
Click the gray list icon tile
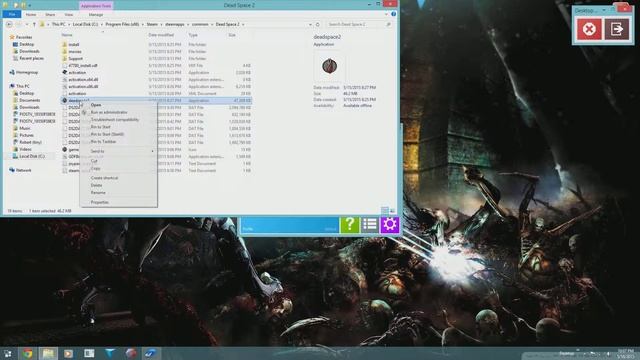pyautogui.click(x=369, y=224)
